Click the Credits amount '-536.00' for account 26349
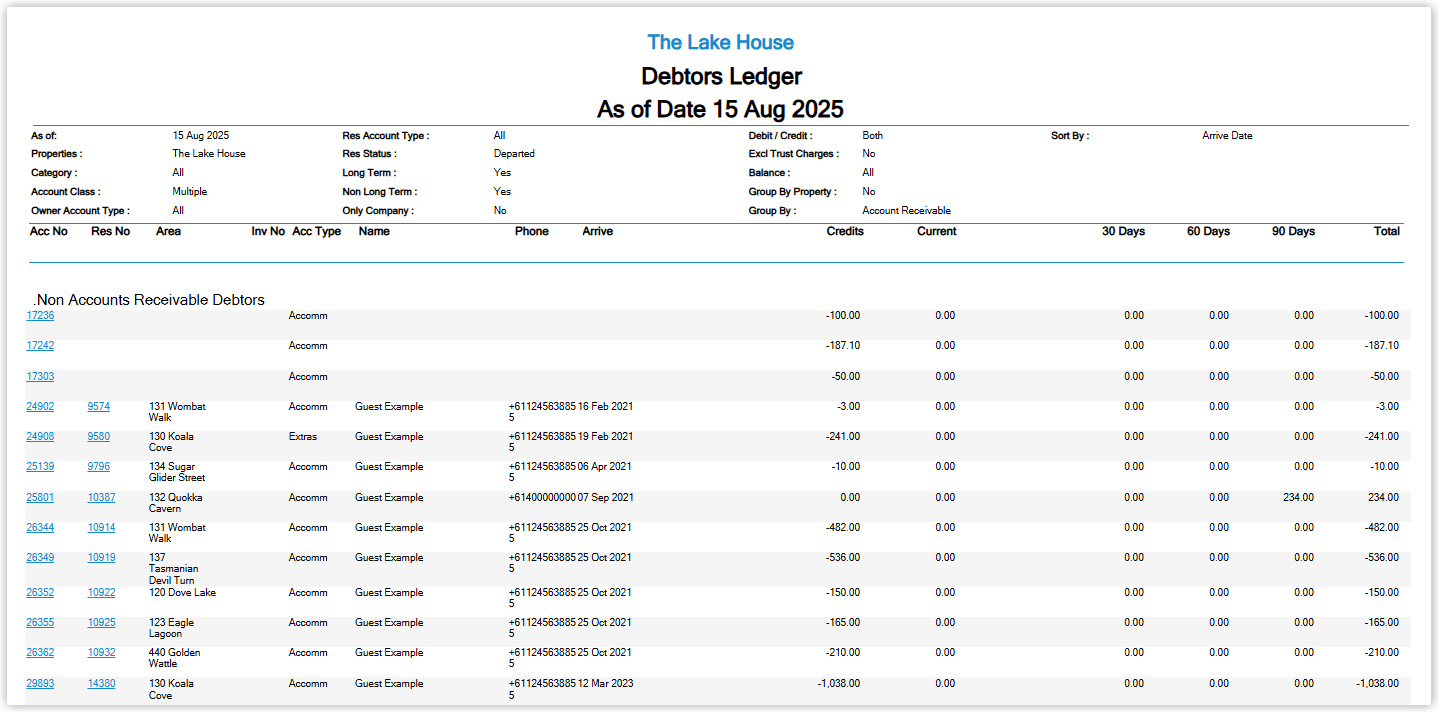The width and height of the screenshot is (1440, 713). point(843,558)
